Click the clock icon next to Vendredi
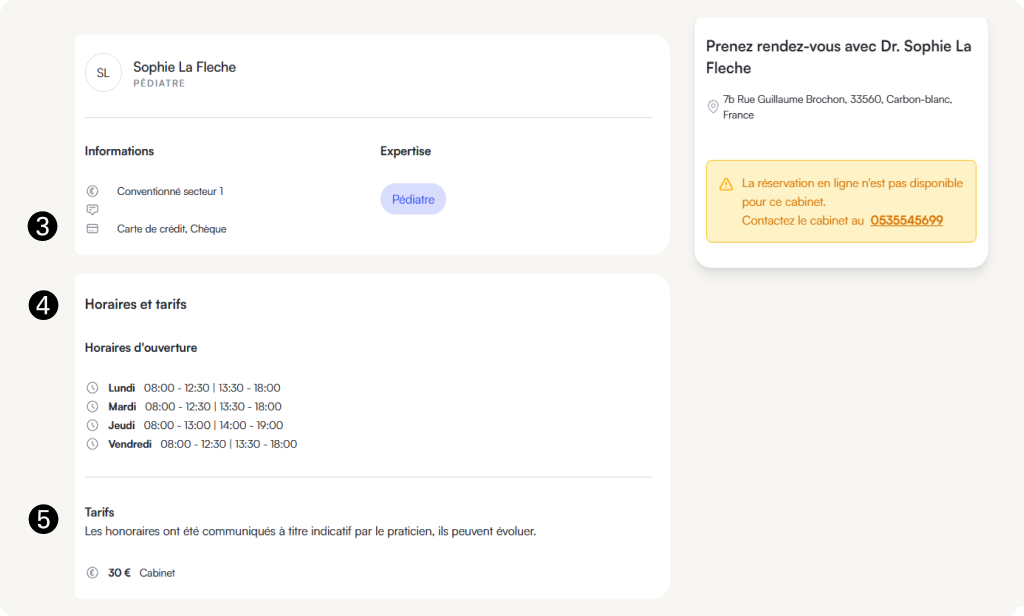This screenshot has height=616, width=1024. pyautogui.click(x=92, y=444)
